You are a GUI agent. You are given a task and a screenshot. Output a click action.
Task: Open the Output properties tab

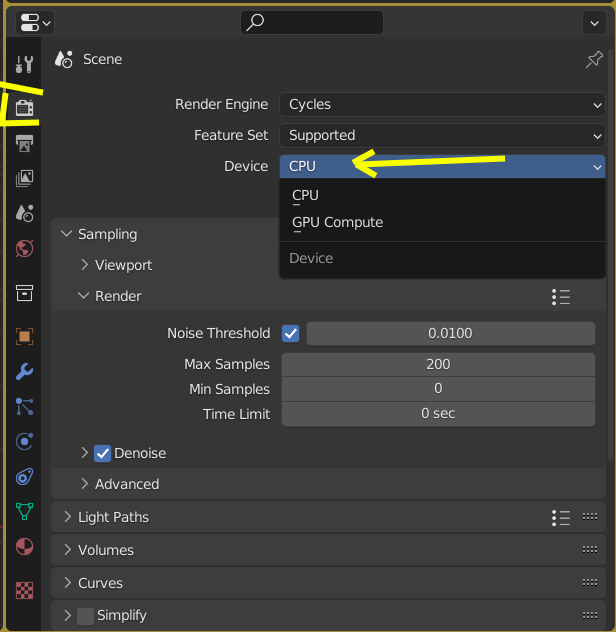(25, 142)
